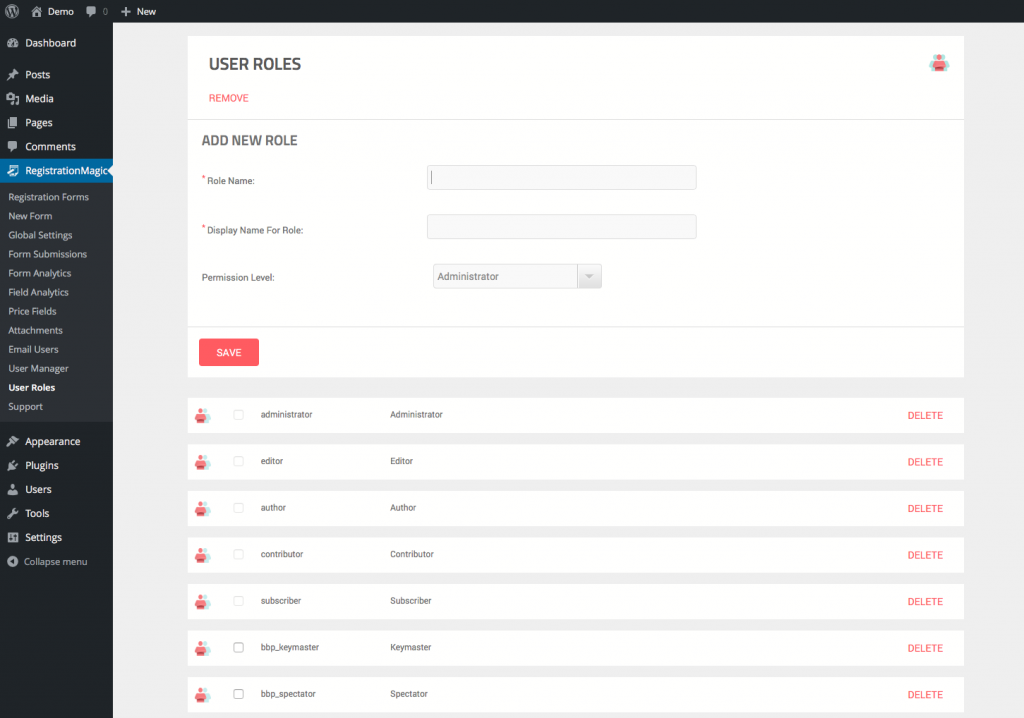Open the New item in the admin bar

point(138,11)
